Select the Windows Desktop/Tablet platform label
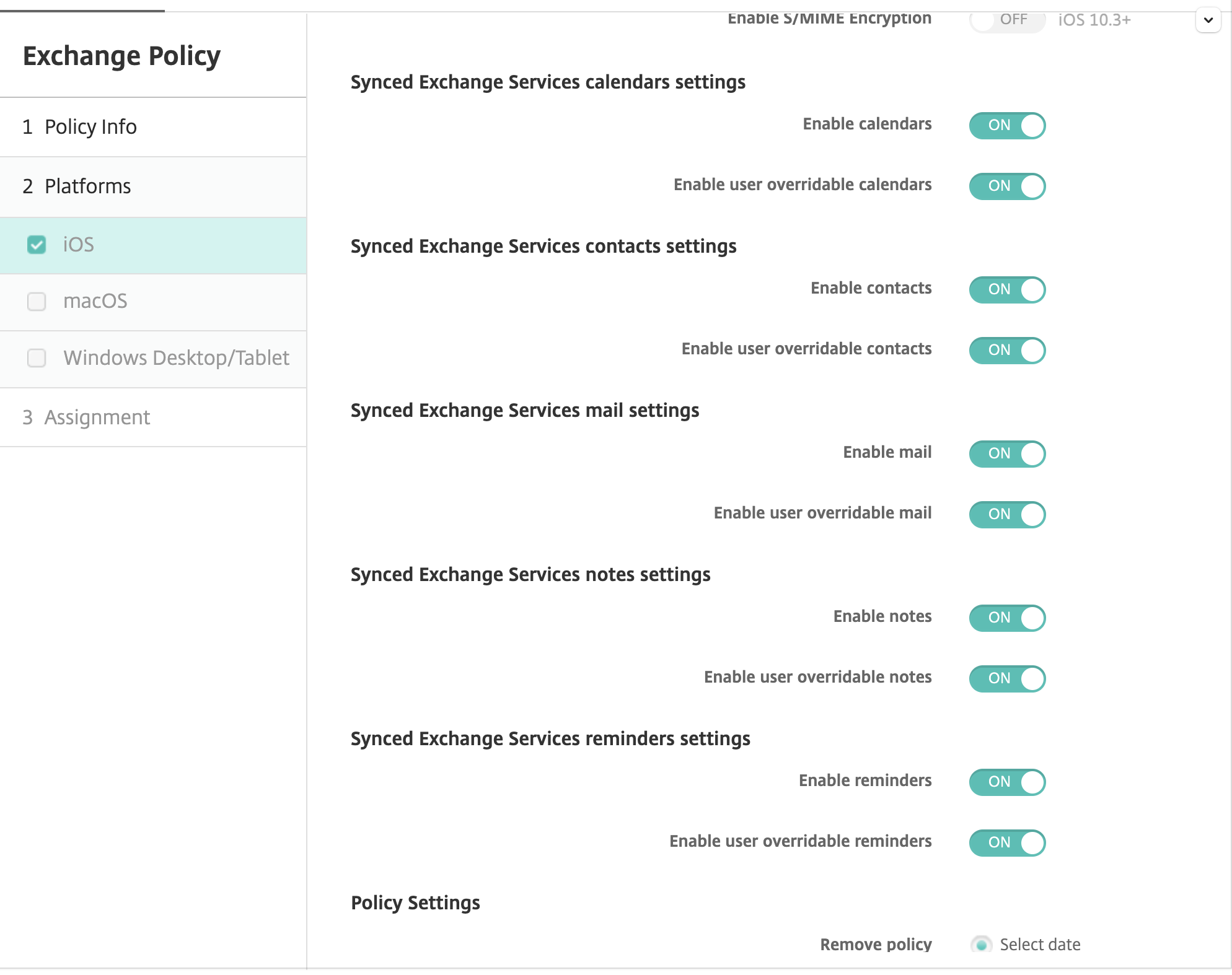Screen dimensions: 1232x975 click(x=176, y=358)
